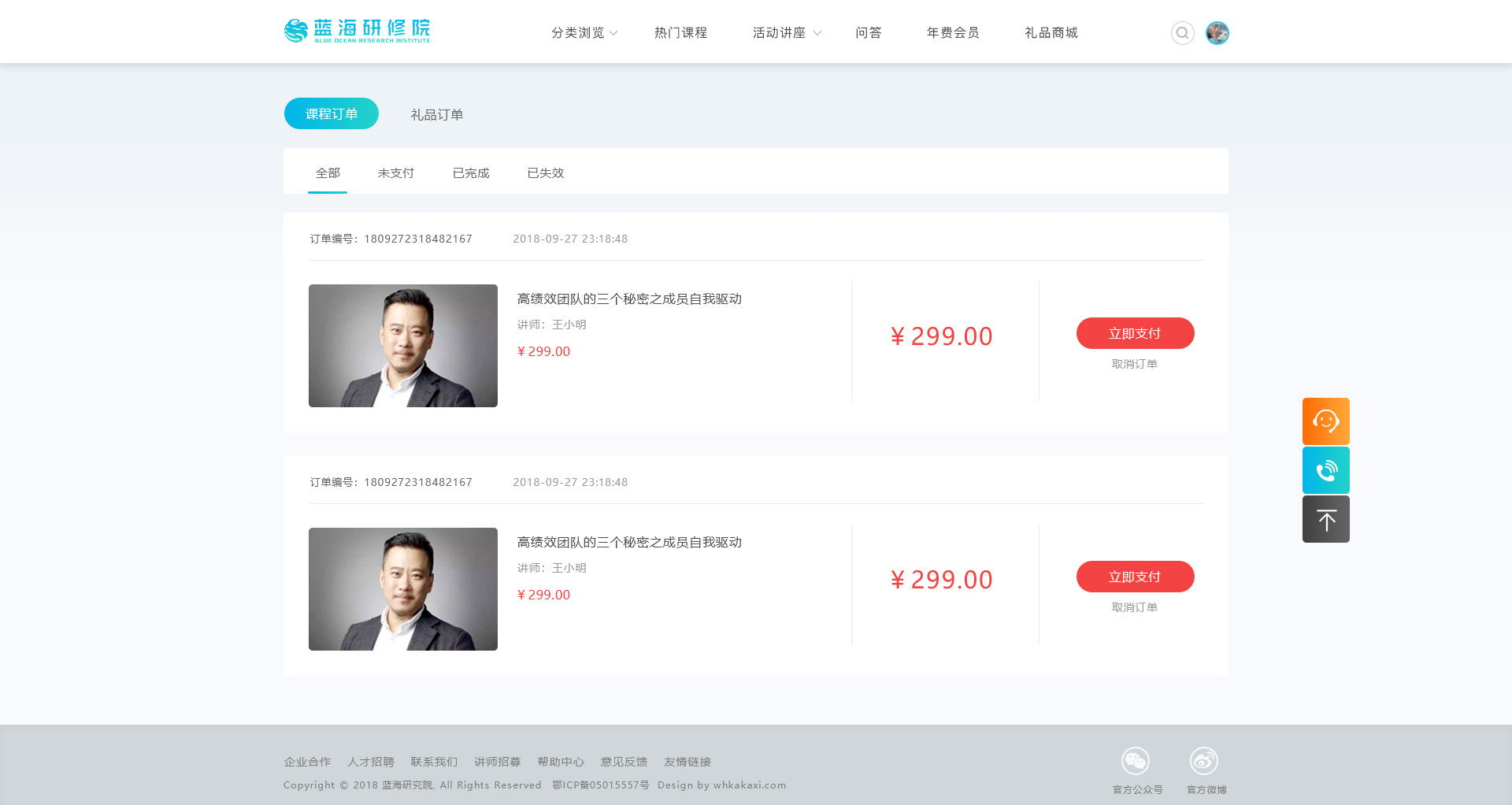Click the blue phone contact icon

(1325, 470)
